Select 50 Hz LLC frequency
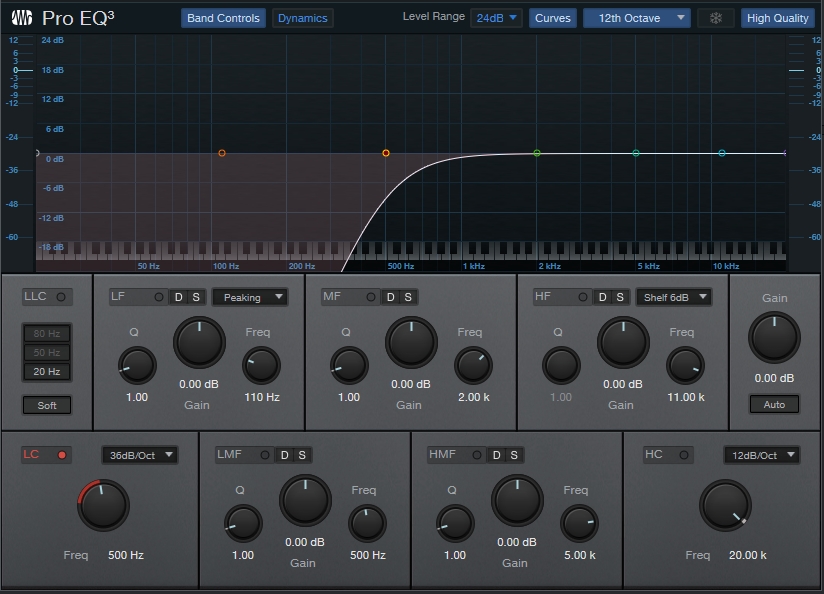Screen dimensions: 824x594 [x=47, y=352]
